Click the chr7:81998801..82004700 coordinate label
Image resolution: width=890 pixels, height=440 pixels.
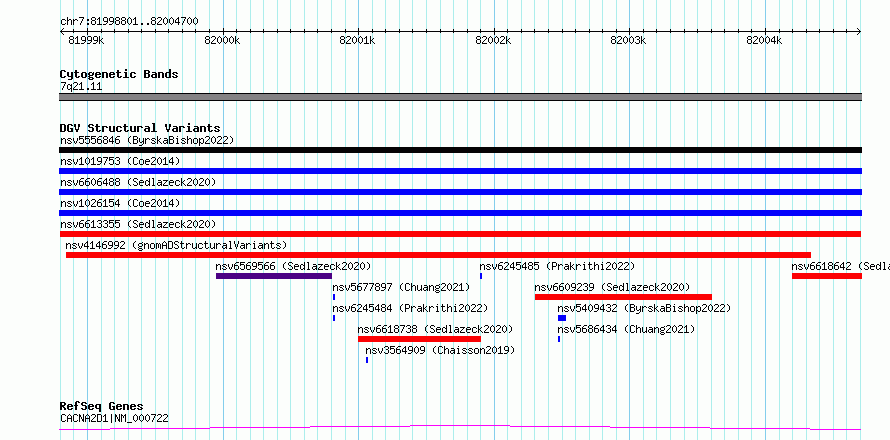tap(129, 21)
